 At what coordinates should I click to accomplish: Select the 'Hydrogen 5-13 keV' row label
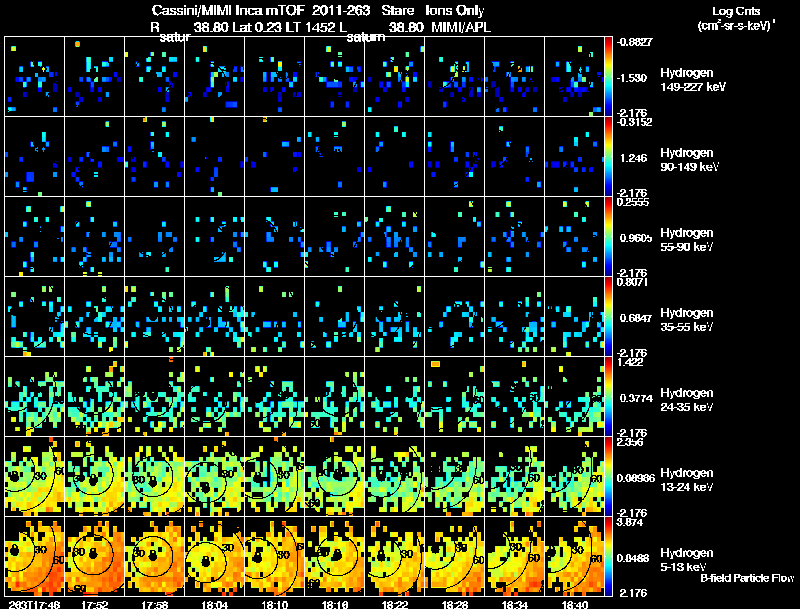[687, 560]
